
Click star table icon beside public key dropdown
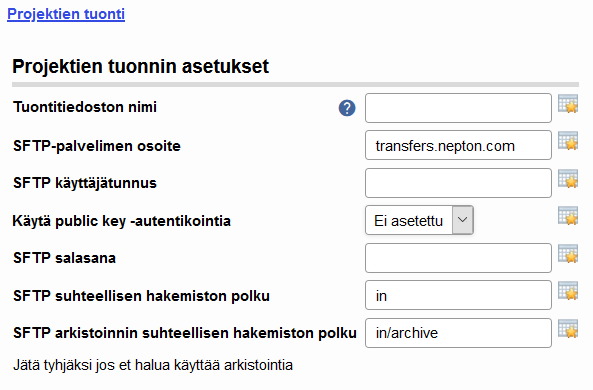pyautogui.click(x=568, y=216)
